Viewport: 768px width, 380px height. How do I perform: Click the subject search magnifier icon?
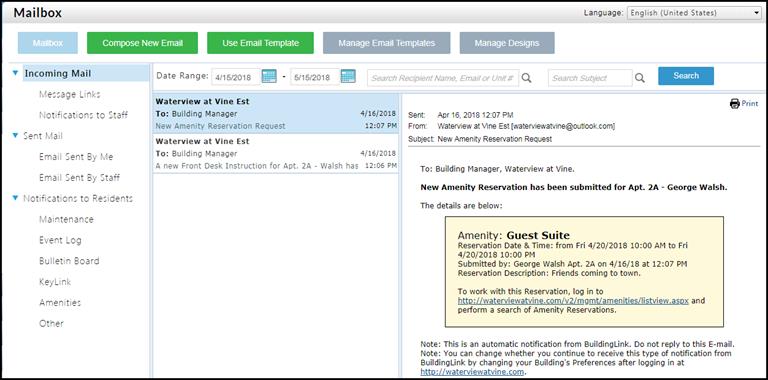click(x=640, y=78)
